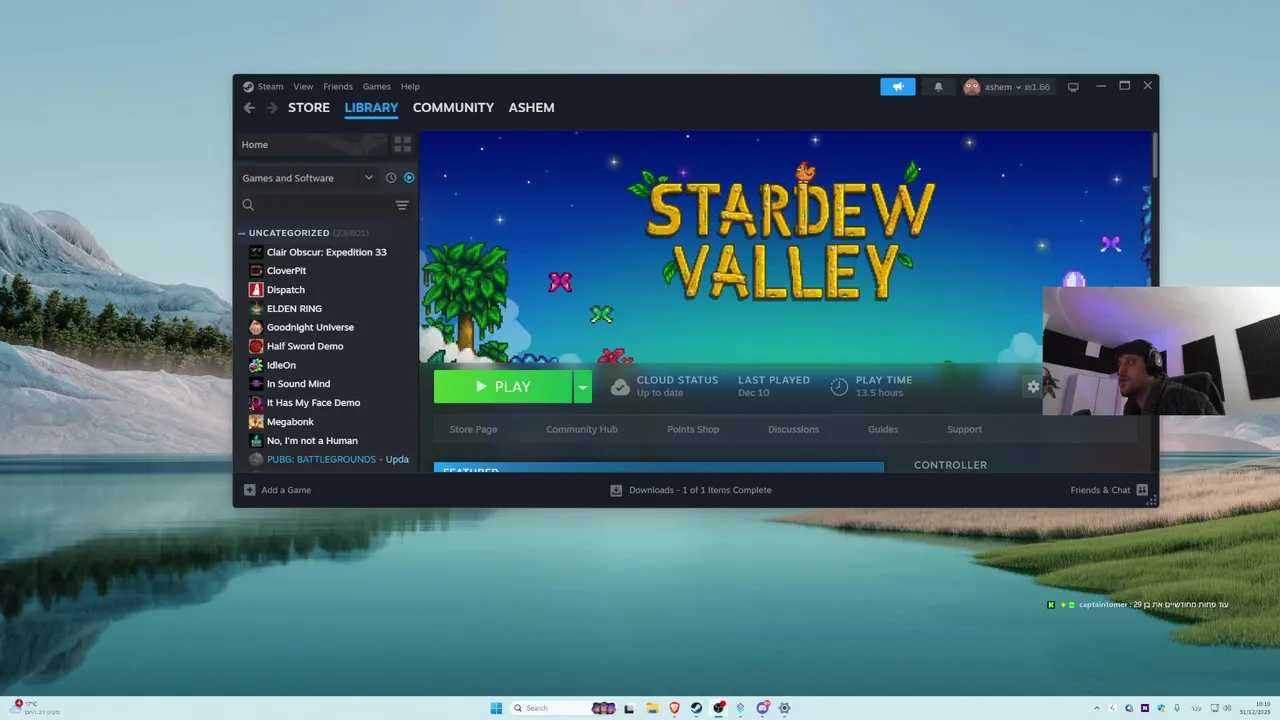Sort library by recent activity clock icon
The height and width of the screenshot is (720, 1280).
click(x=391, y=178)
